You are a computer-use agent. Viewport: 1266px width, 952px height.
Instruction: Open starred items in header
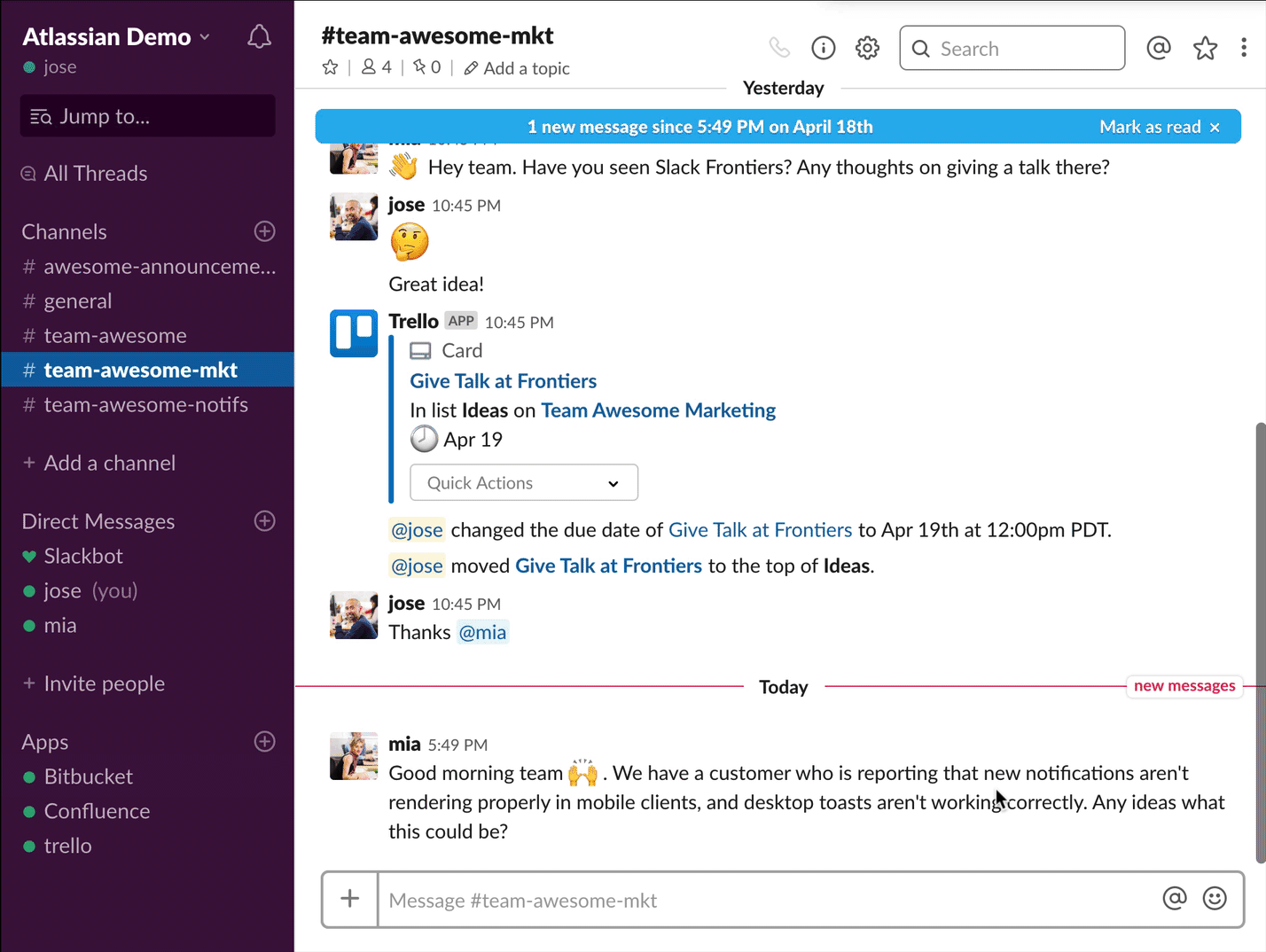pyautogui.click(x=1205, y=48)
